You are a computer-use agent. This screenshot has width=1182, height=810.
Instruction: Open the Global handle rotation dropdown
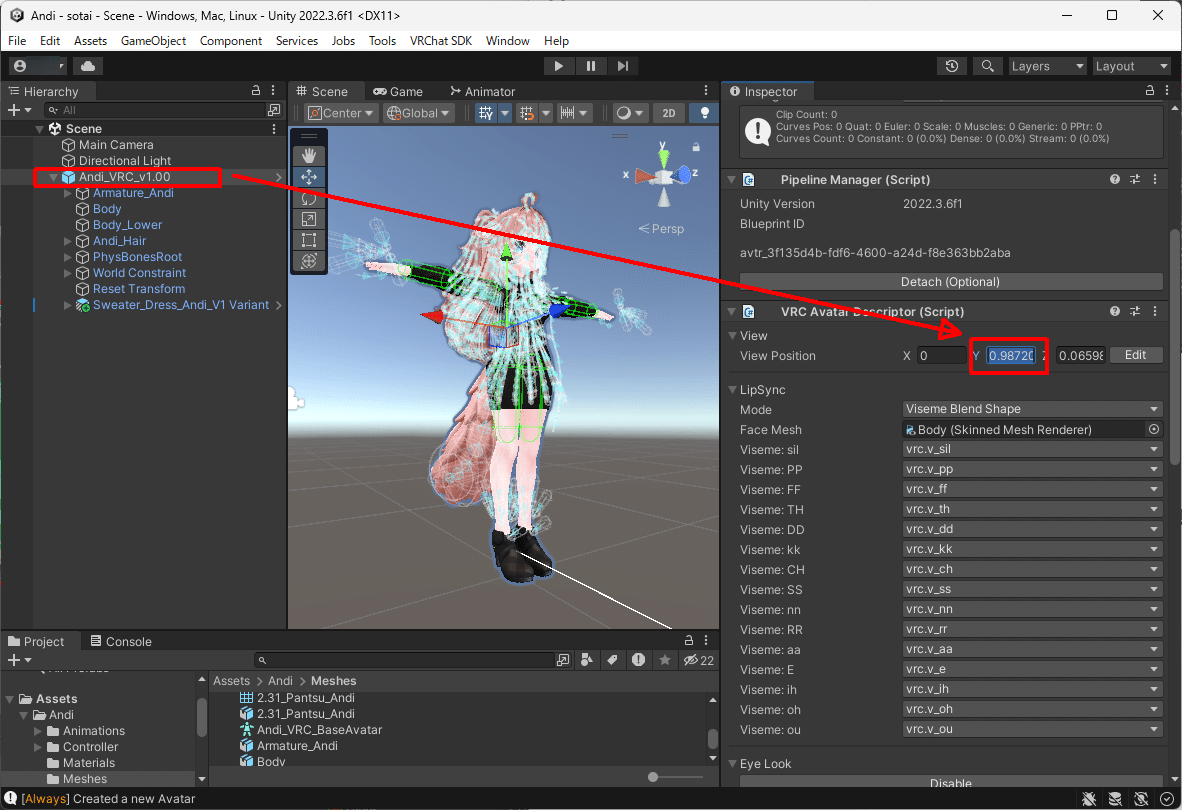[x=418, y=113]
